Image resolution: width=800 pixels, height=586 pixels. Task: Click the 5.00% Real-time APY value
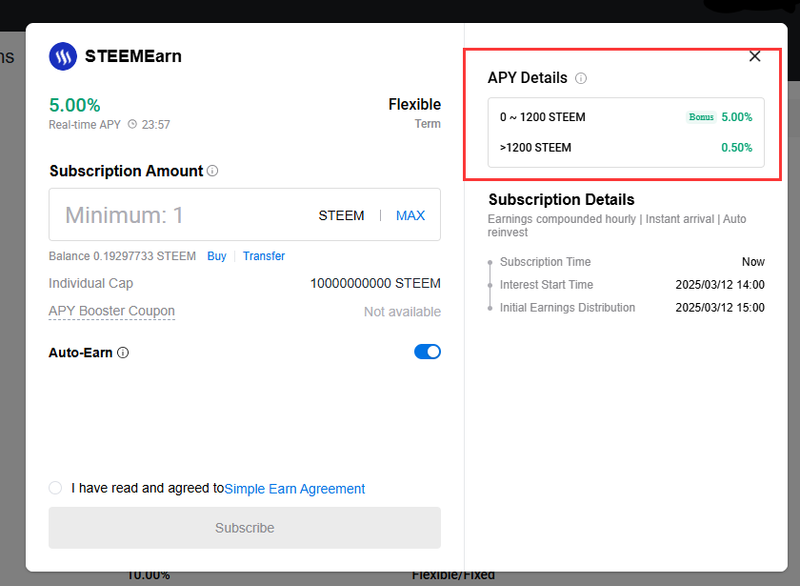(74, 105)
